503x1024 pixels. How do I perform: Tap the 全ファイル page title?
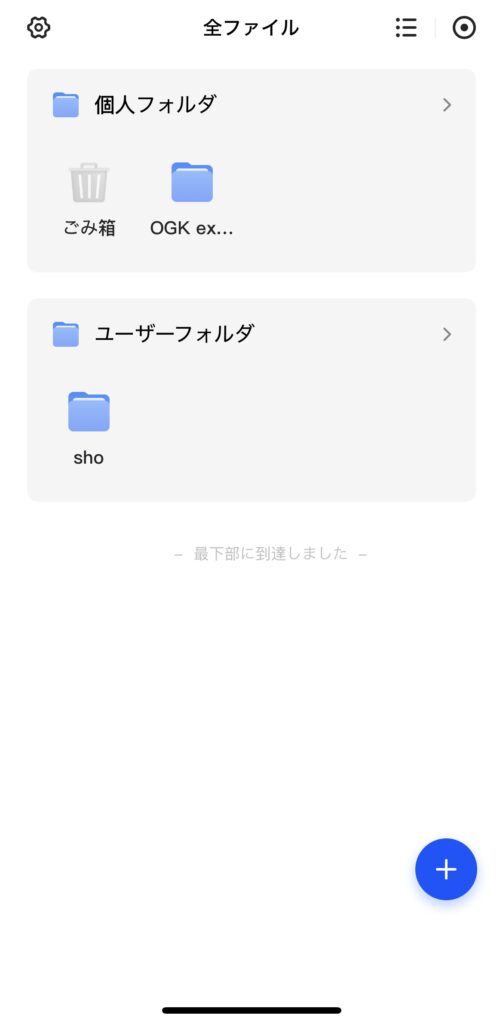251,27
